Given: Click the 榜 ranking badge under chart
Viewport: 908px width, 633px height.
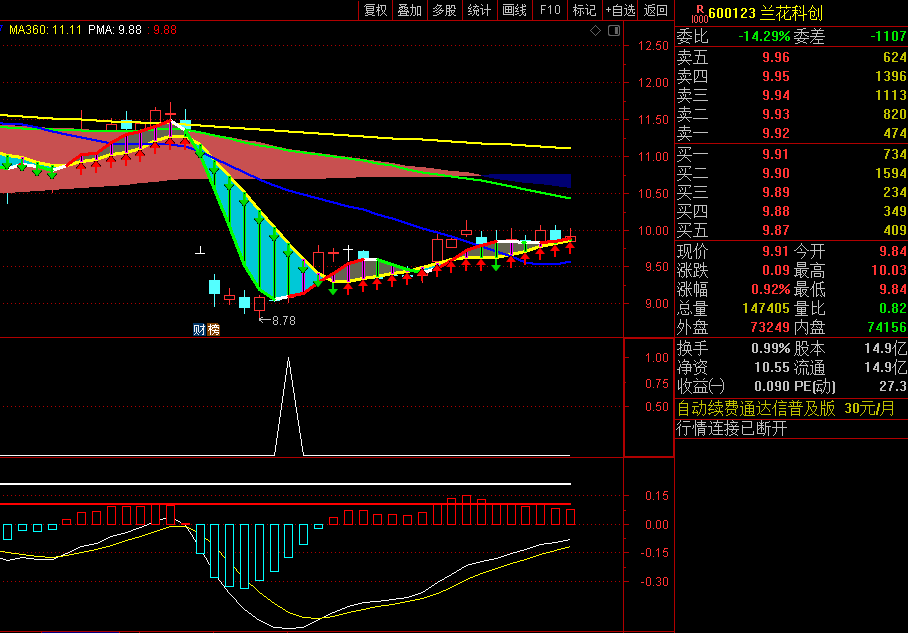Looking at the screenshot, I should click(x=213, y=330).
